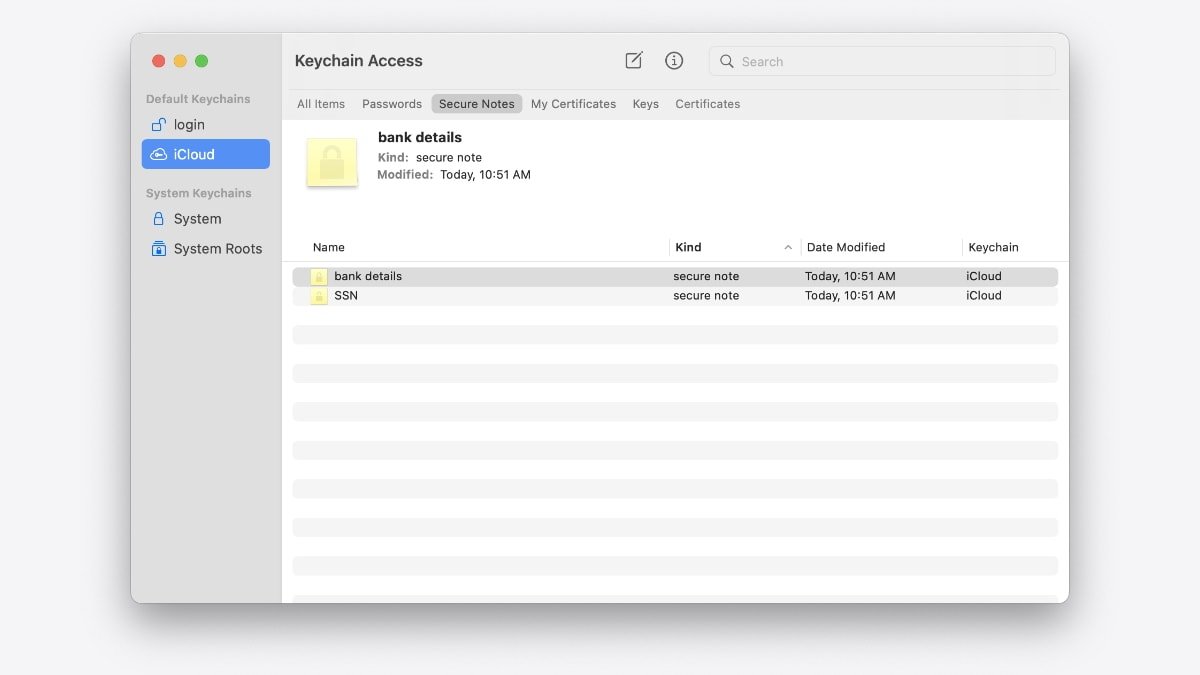Click the Kind value in preview header
1200x675 pixels.
[449, 157]
